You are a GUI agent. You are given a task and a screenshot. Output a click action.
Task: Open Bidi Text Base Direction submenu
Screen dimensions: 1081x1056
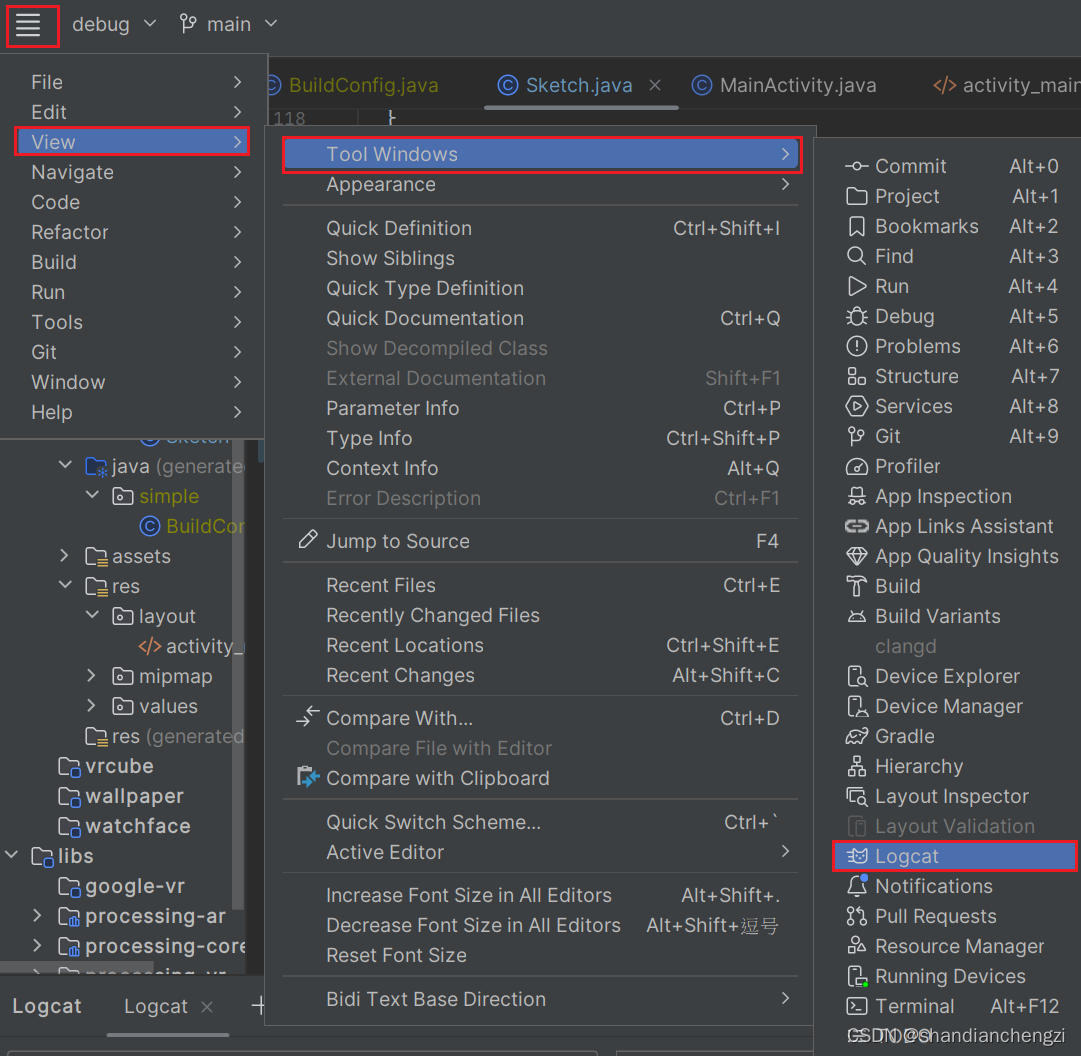click(x=540, y=999)
